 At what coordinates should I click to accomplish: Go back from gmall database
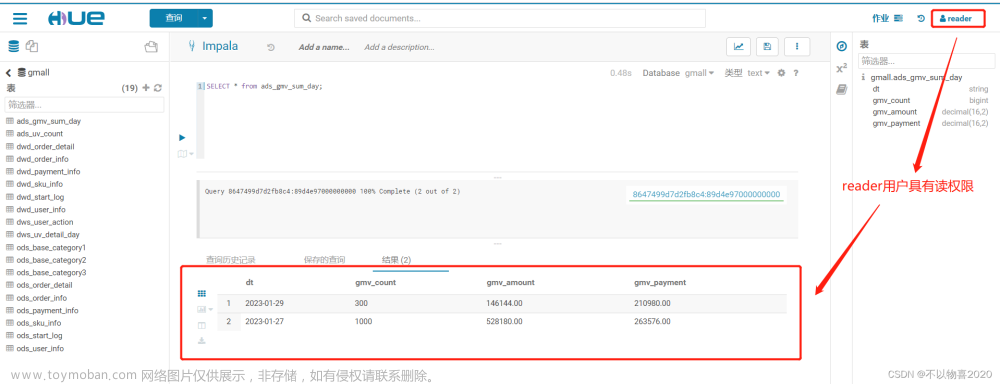pos(9,73)
